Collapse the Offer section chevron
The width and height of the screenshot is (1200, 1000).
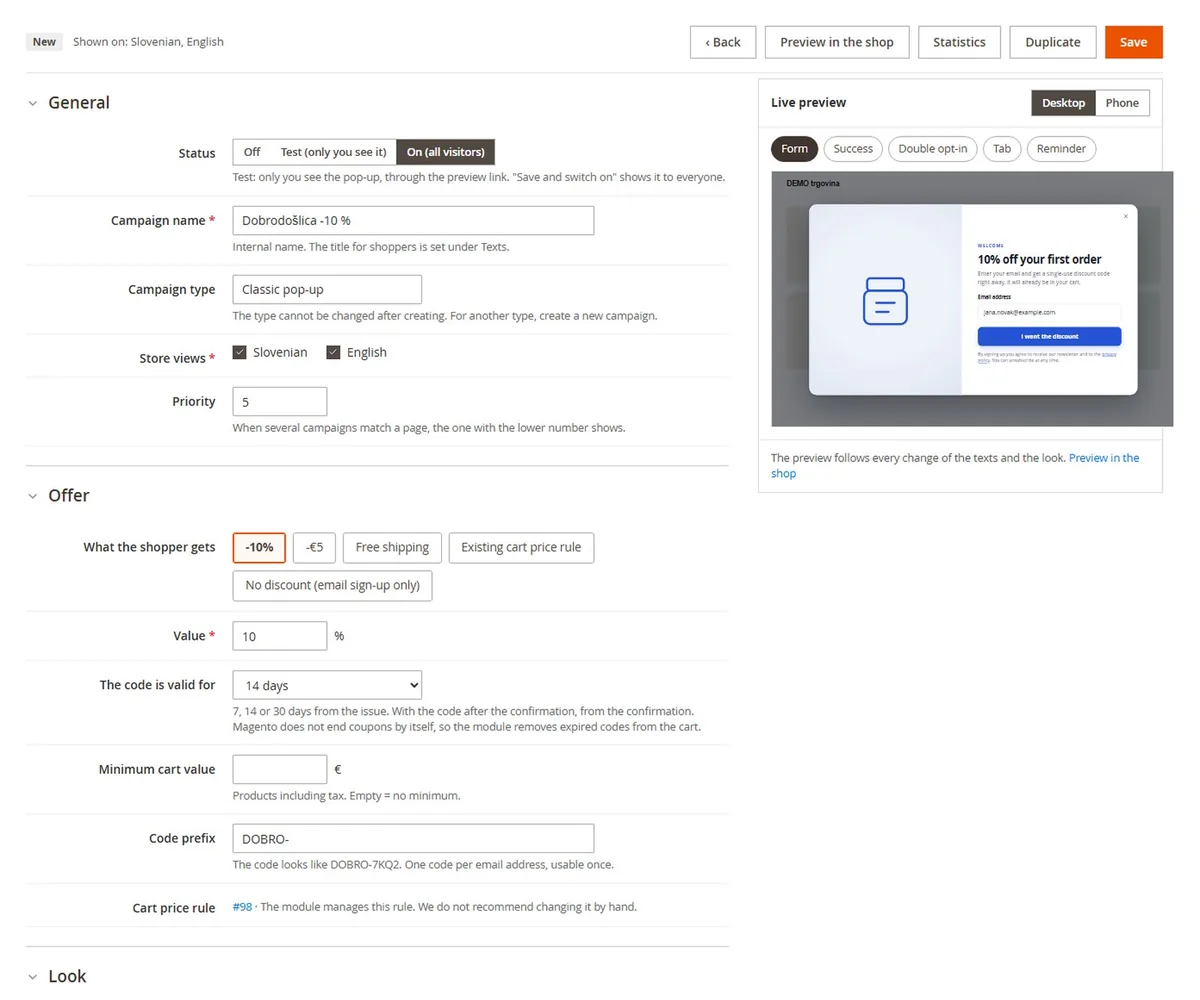coord(33,496)
